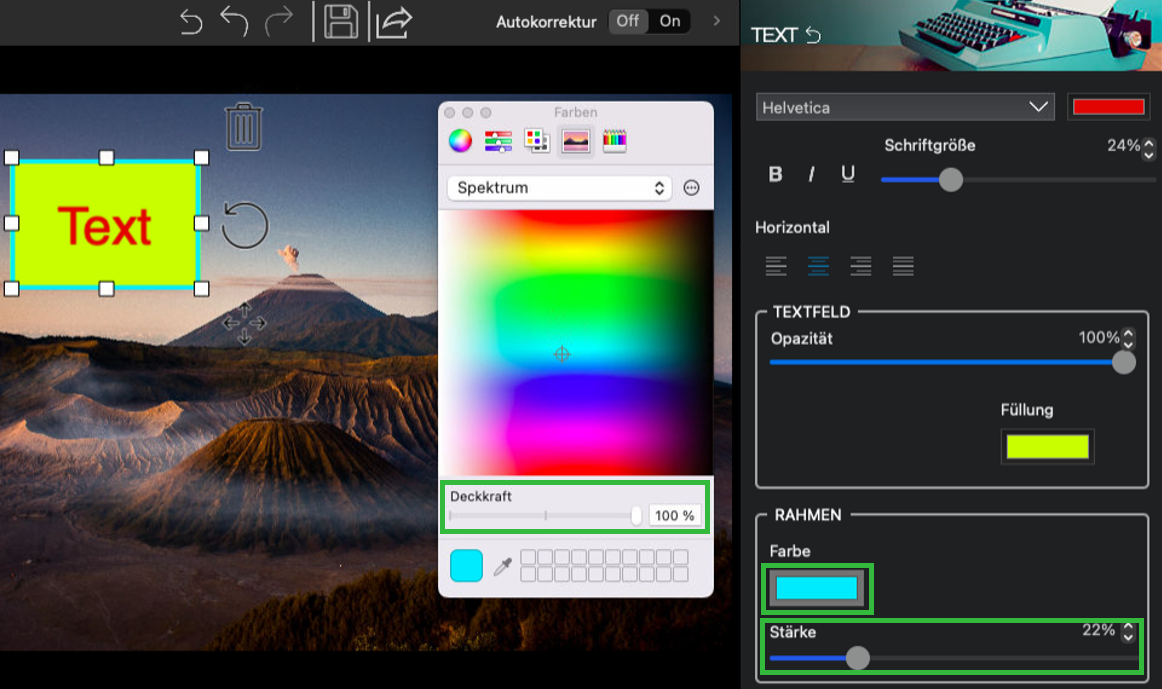Select center horizontal text alignment
Screen dimensions: 1162x689
(819, 266)
